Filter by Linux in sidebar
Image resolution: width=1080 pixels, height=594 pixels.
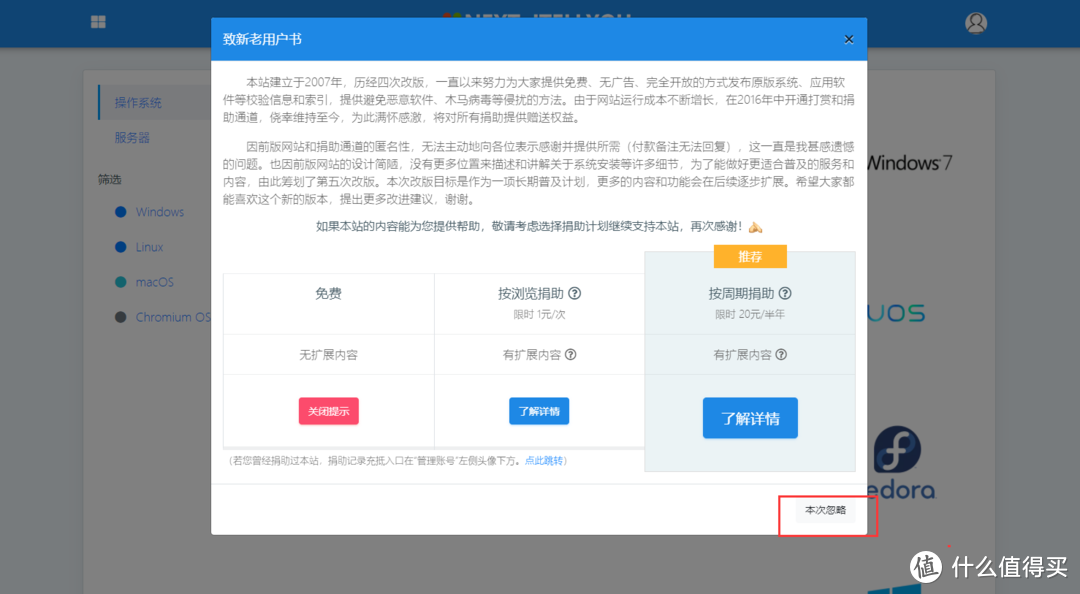tap(139, 247)
